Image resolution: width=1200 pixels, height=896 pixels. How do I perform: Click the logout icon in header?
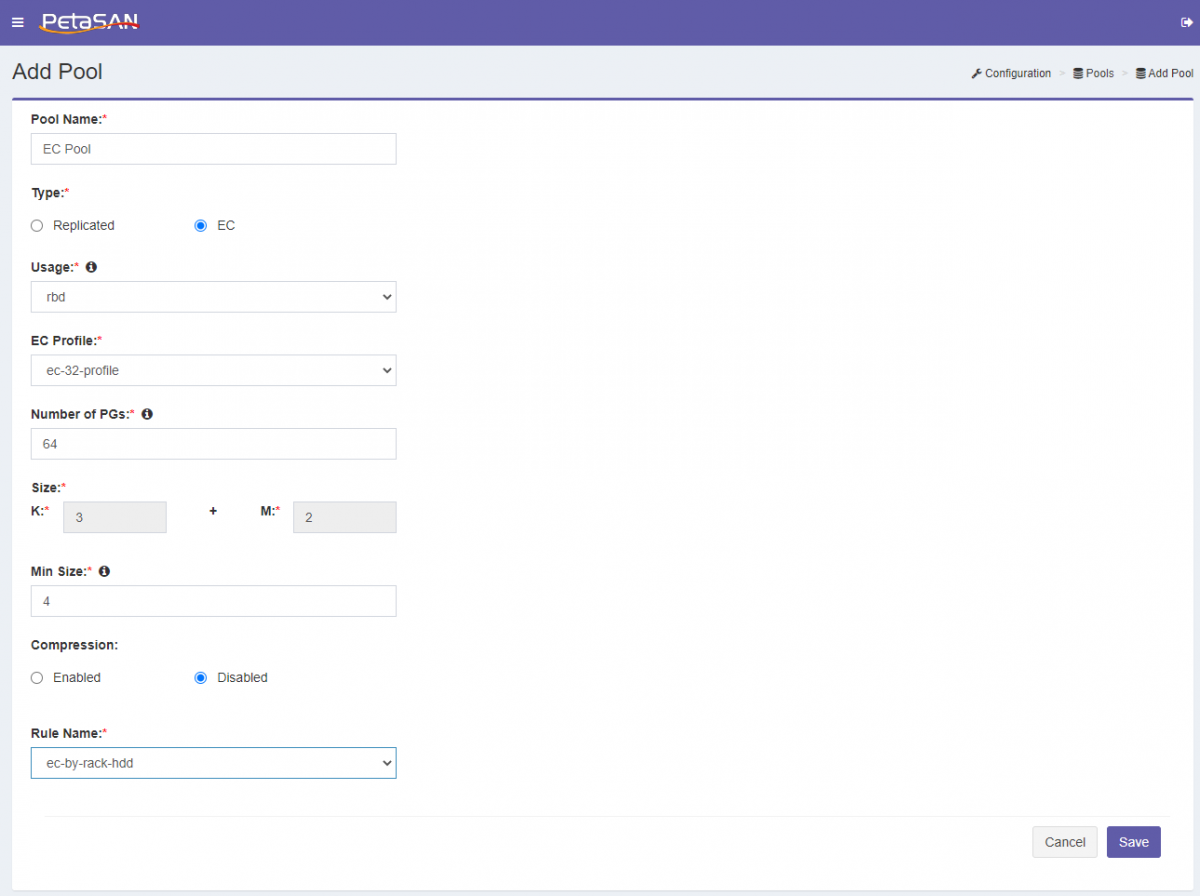tap(1186, 22)
